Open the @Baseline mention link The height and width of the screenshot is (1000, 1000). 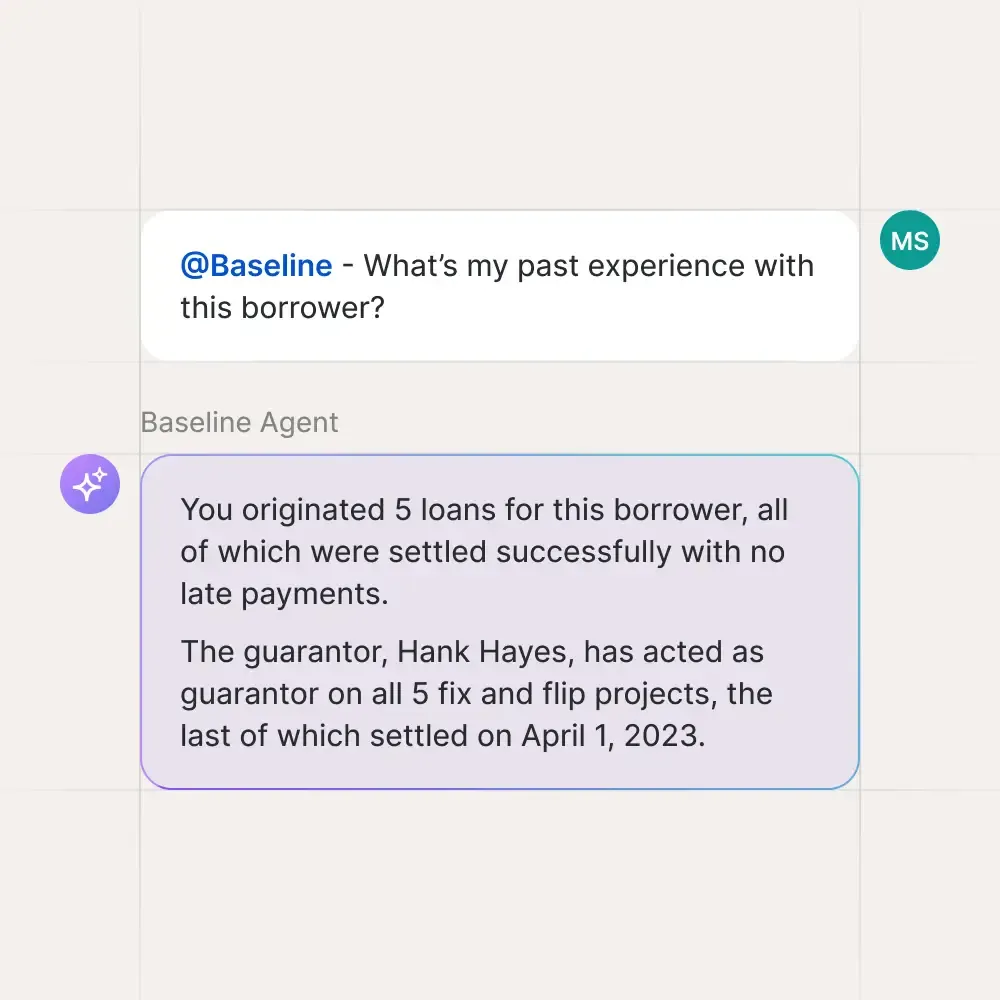click(256, 266)
